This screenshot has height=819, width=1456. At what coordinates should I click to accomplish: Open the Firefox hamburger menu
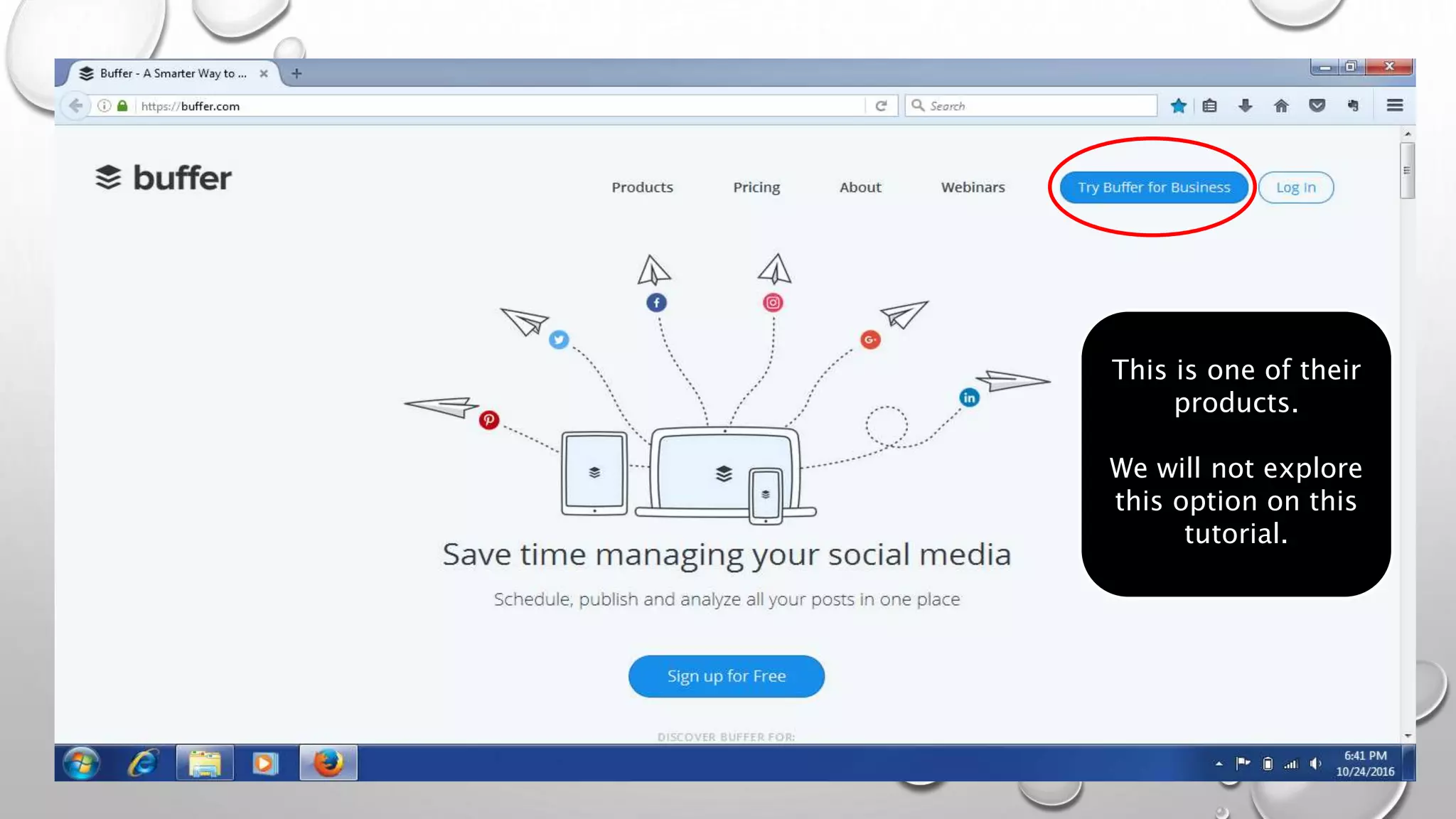coord(1394,105)
